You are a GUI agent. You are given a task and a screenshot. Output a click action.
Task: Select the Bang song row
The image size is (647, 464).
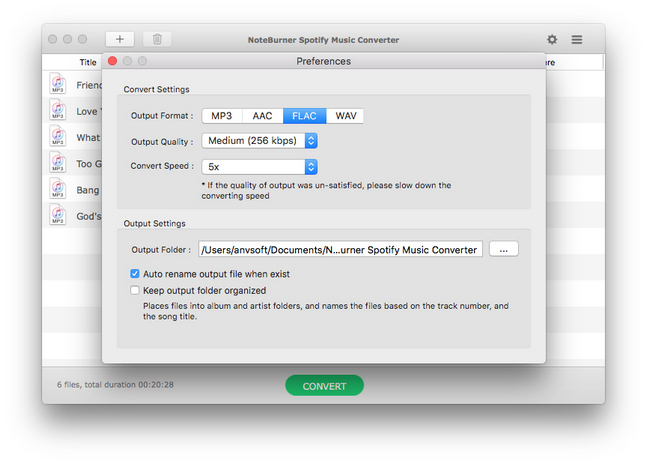click(72, 190)
